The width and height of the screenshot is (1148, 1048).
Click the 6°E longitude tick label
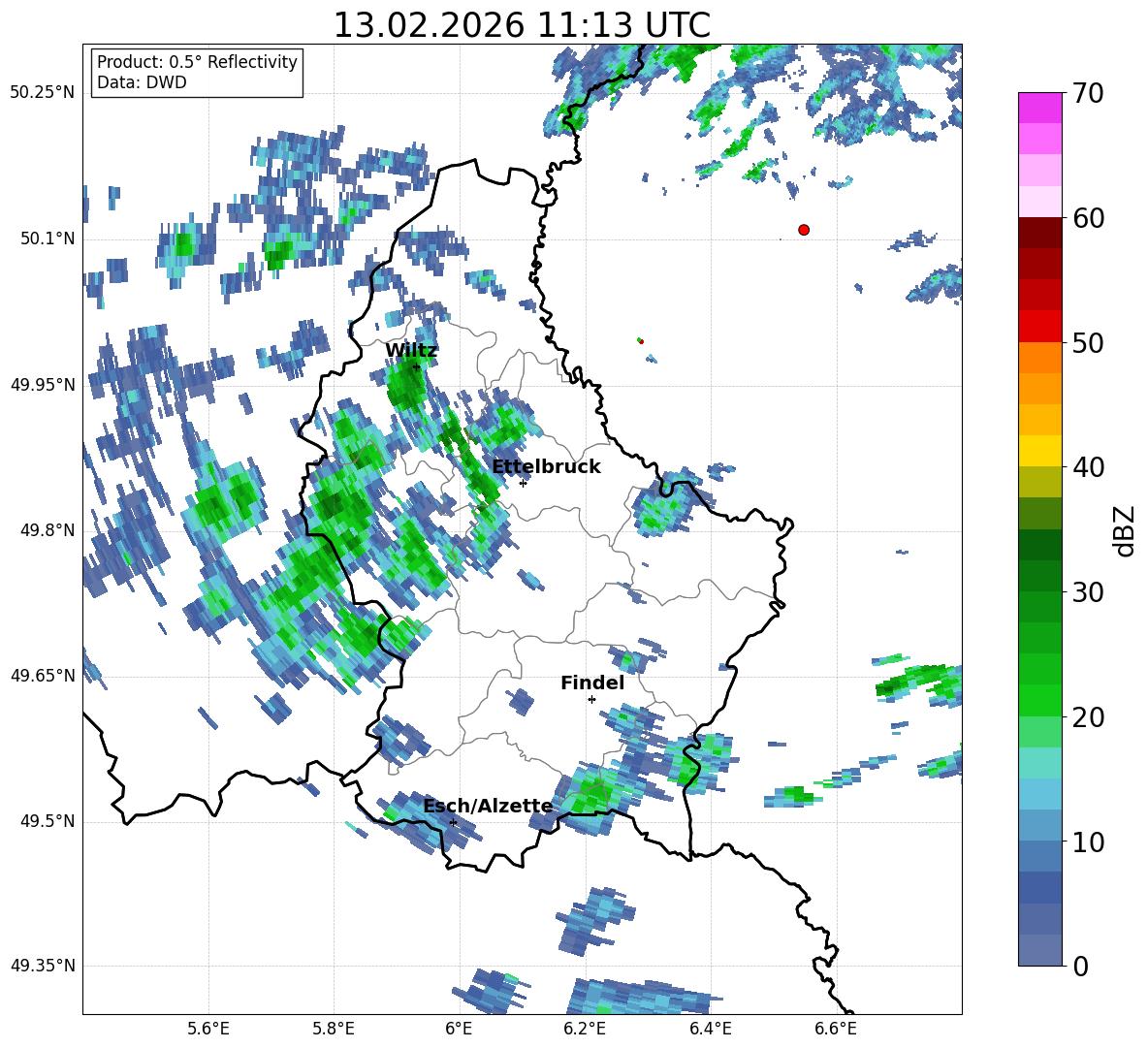tap(459, 1030)
